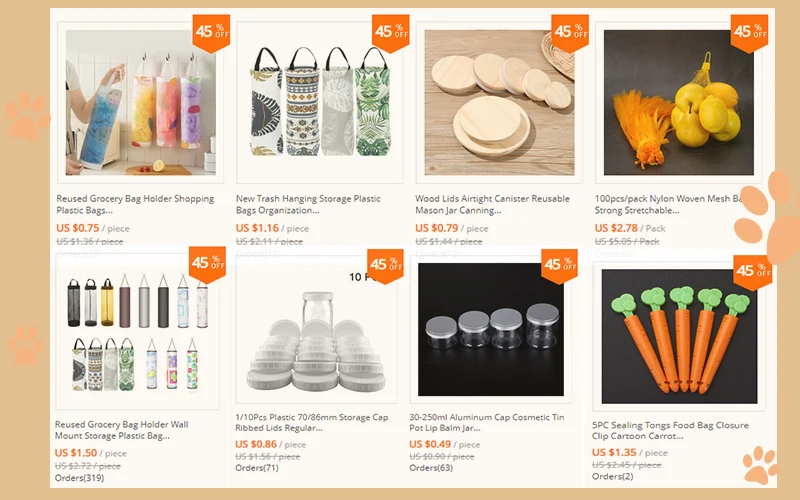The image size is (800, 500).
Task: Open '1/10Pcs Plastic 70/86mm Storage Cap' link
Action: click(x=312, y=422)
